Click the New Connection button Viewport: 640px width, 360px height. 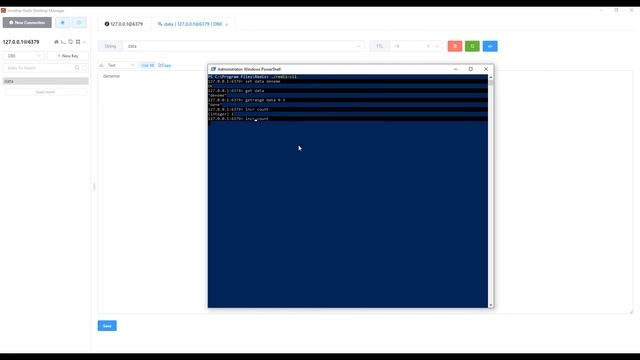point(27,22)
